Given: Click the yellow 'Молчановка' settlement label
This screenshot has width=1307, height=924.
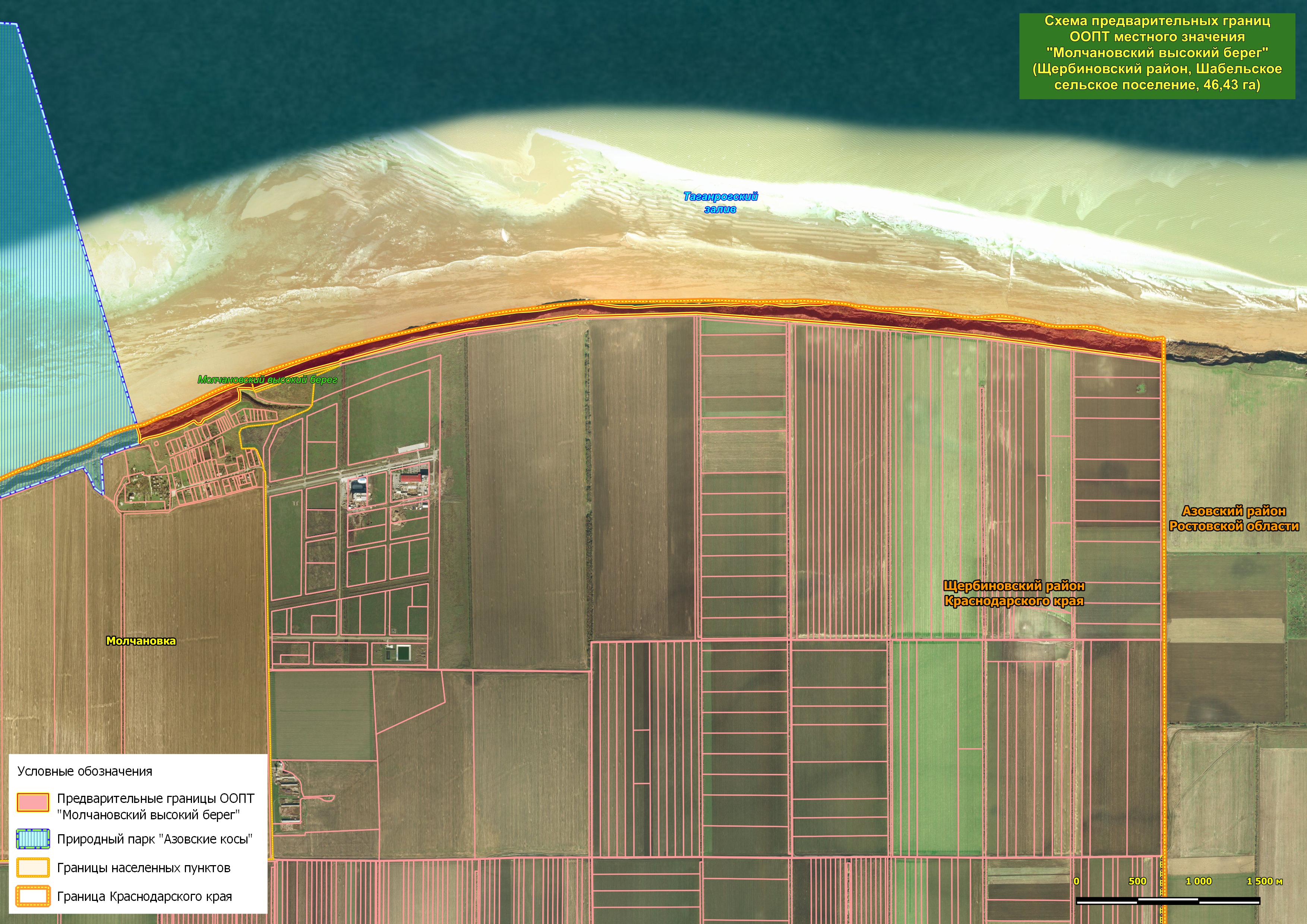Looking at the screenshot, I should 141,641.
